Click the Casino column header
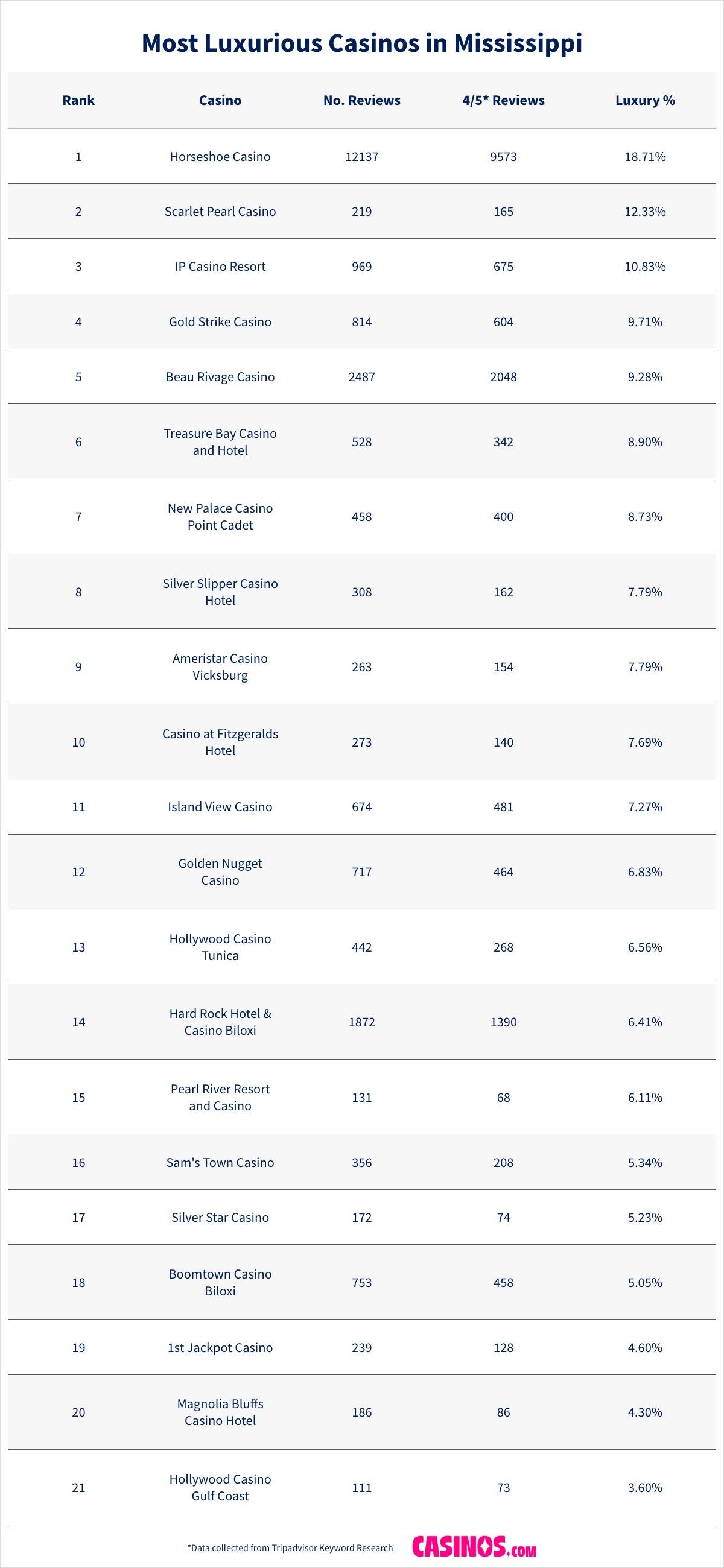 (220, 101)
